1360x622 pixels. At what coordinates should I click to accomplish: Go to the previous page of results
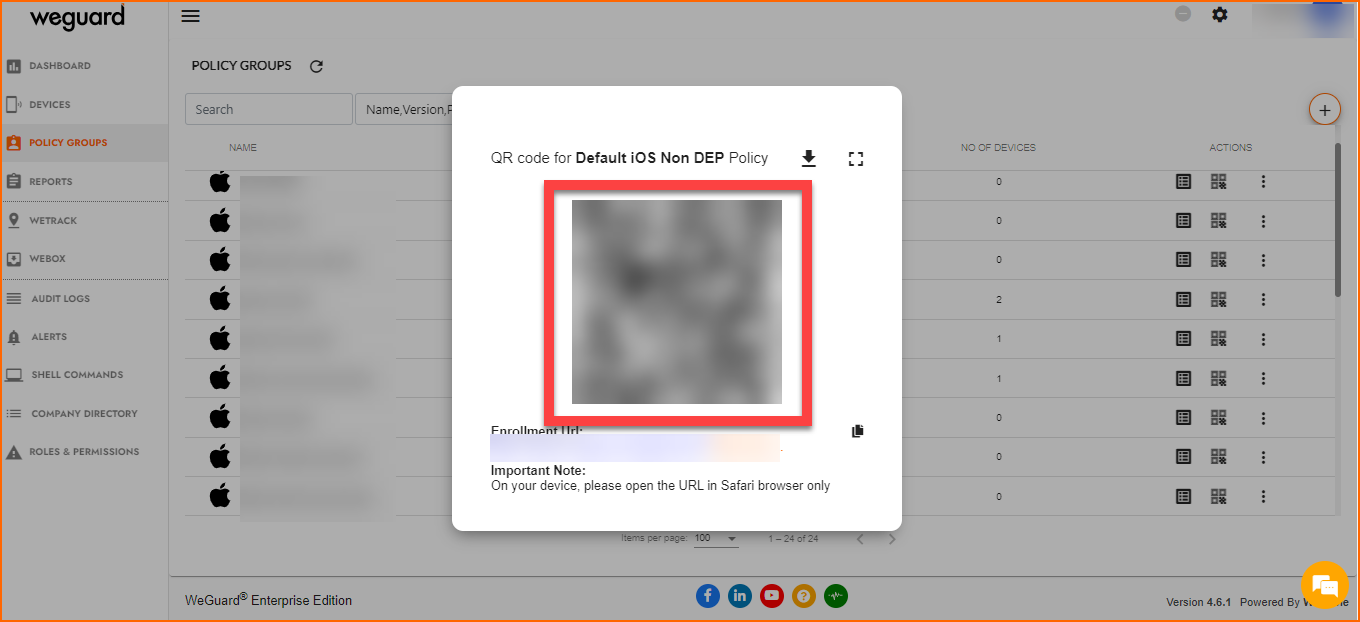coord(859,539)
